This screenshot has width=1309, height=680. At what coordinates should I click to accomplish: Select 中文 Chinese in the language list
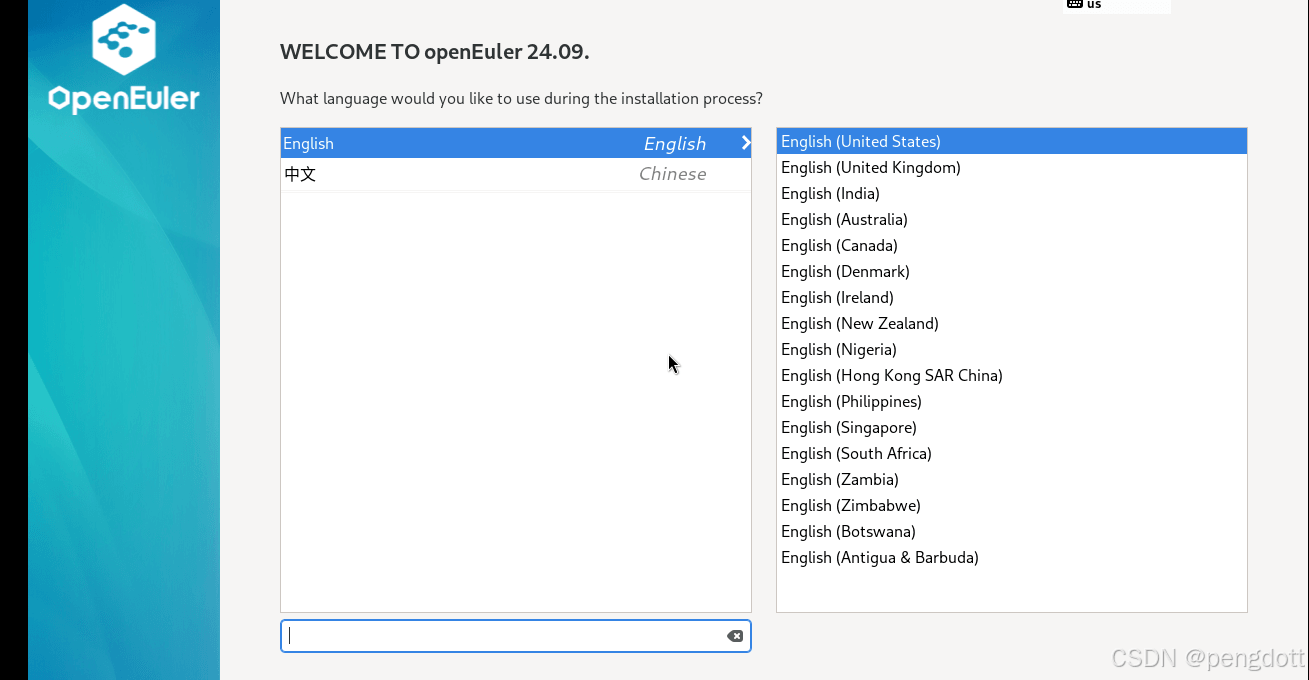[x=516, y=174]
